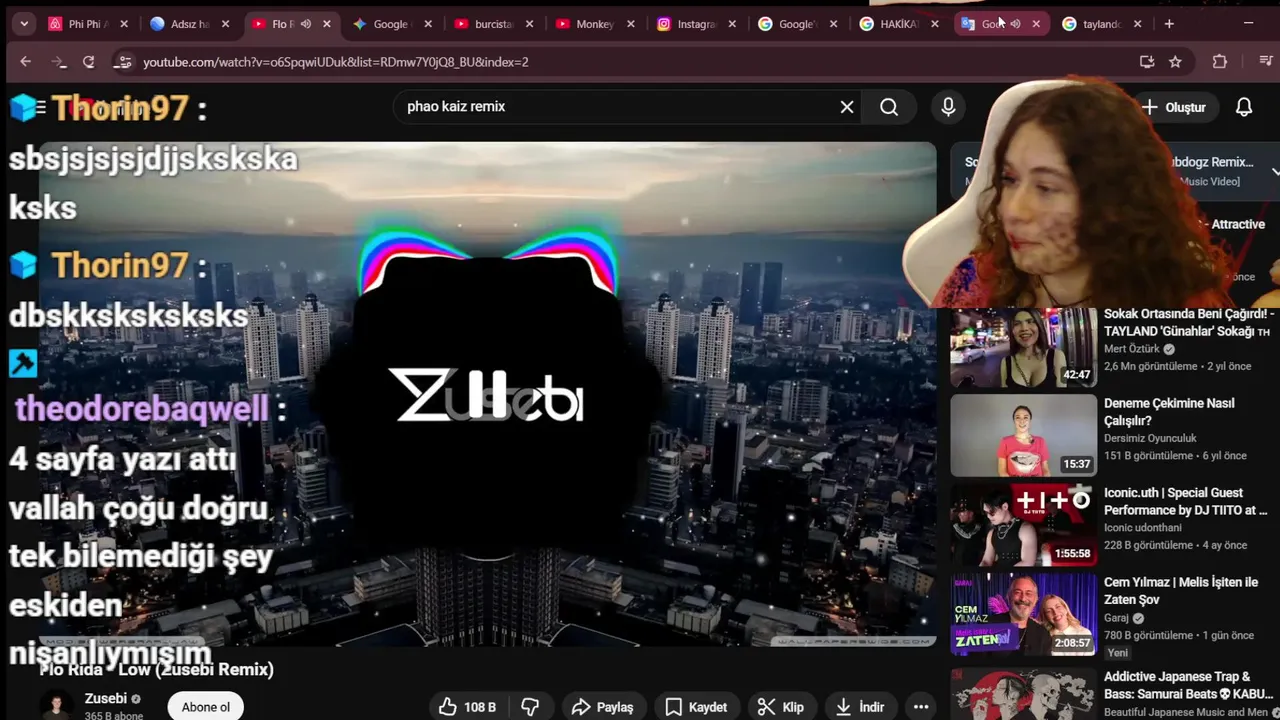Create a clip with Klip

781,707
